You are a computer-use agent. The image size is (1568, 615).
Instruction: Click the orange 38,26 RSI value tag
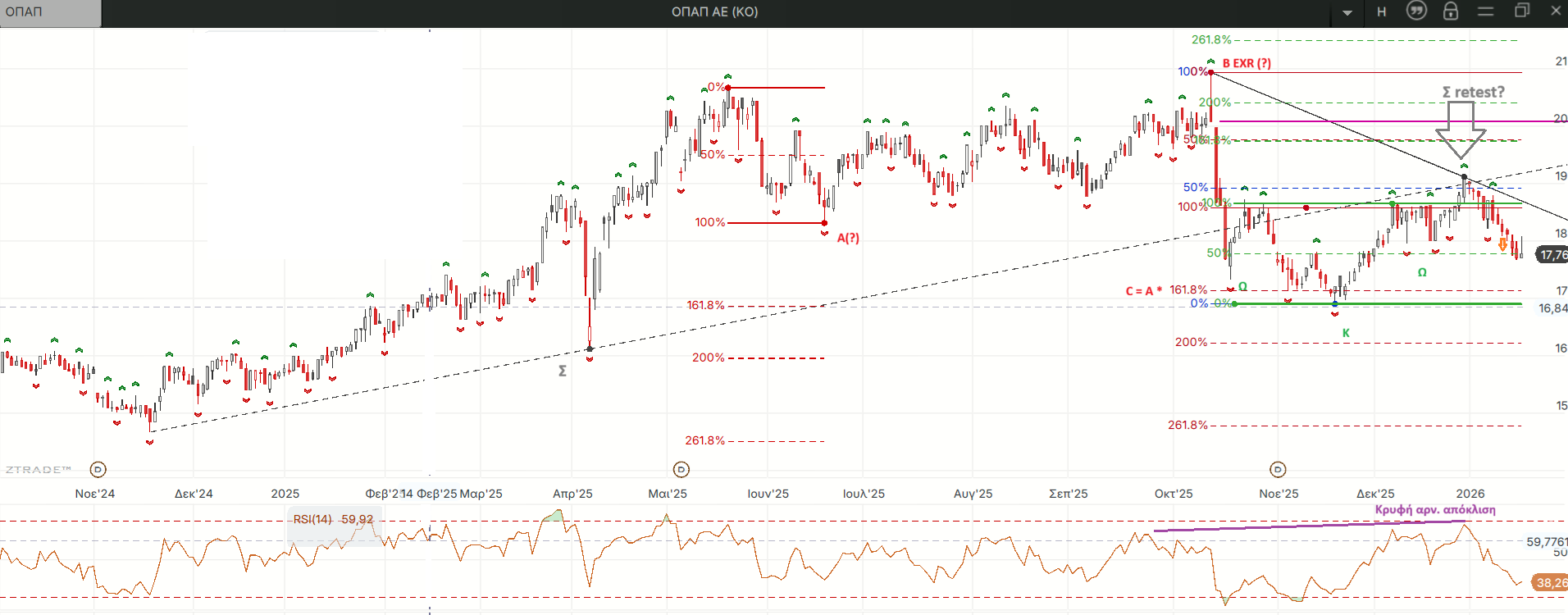[1549, 583]
